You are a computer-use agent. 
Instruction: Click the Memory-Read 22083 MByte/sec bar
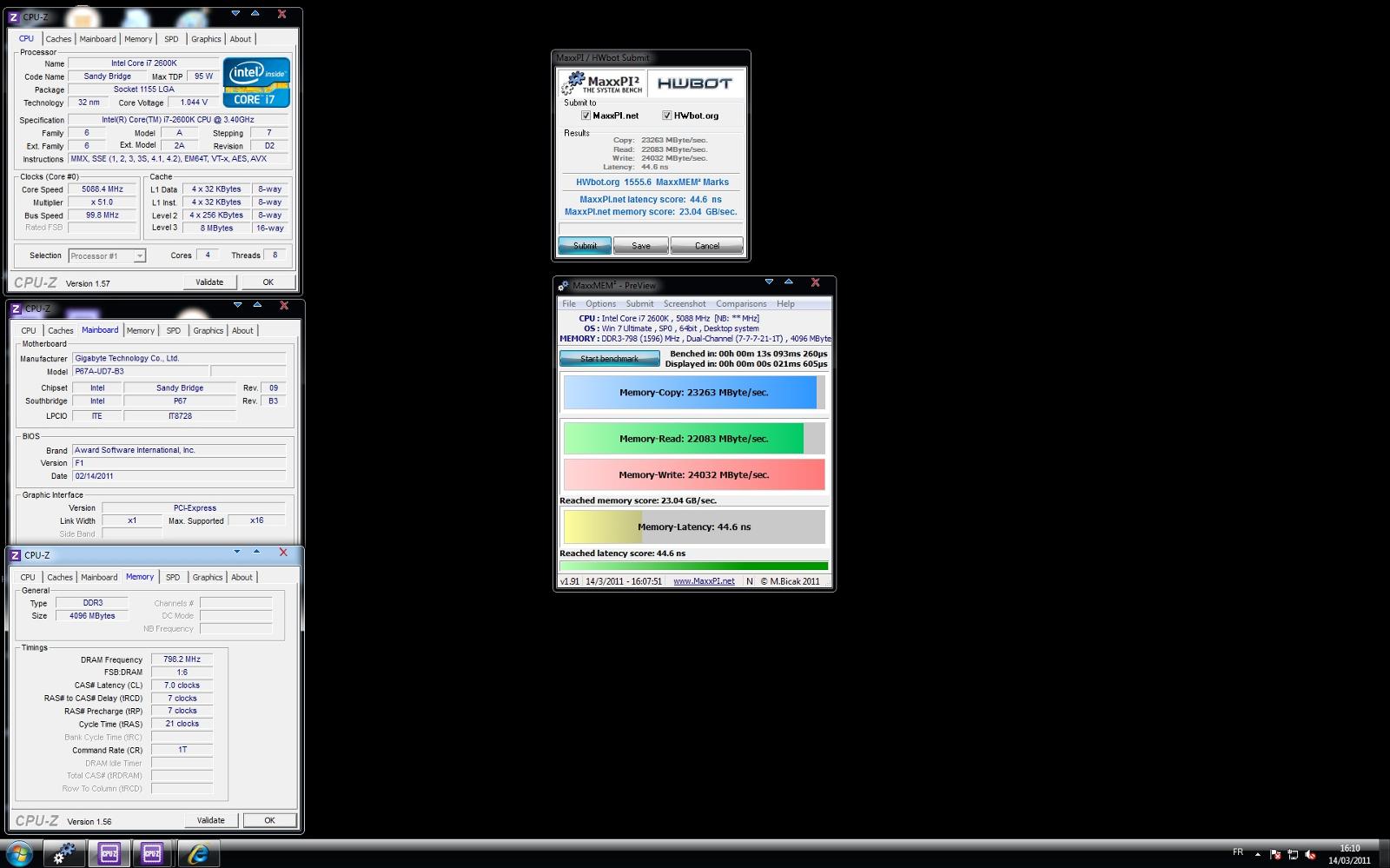[694, 439]
